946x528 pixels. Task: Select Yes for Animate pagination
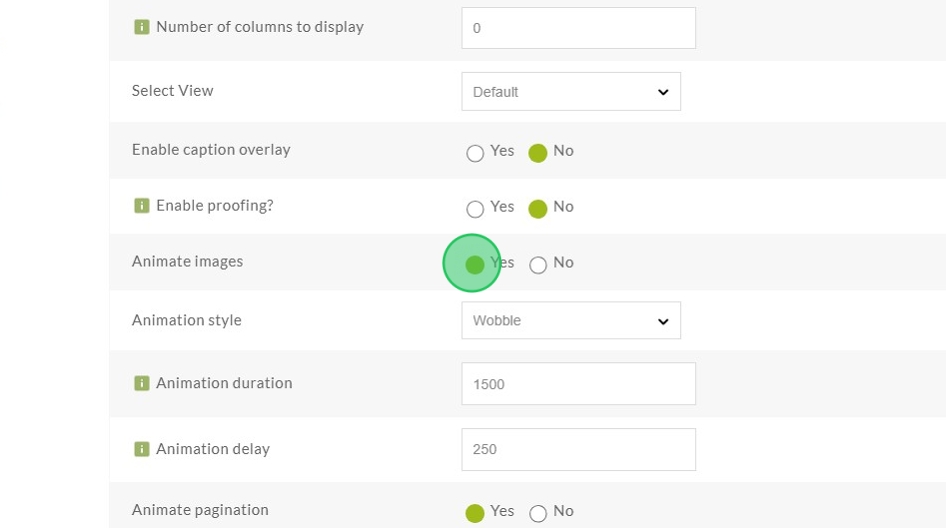point(475,513)
